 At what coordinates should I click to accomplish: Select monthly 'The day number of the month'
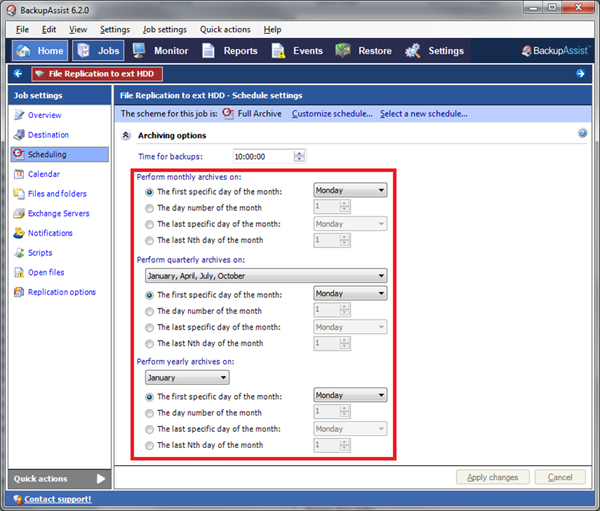[149, 208]
